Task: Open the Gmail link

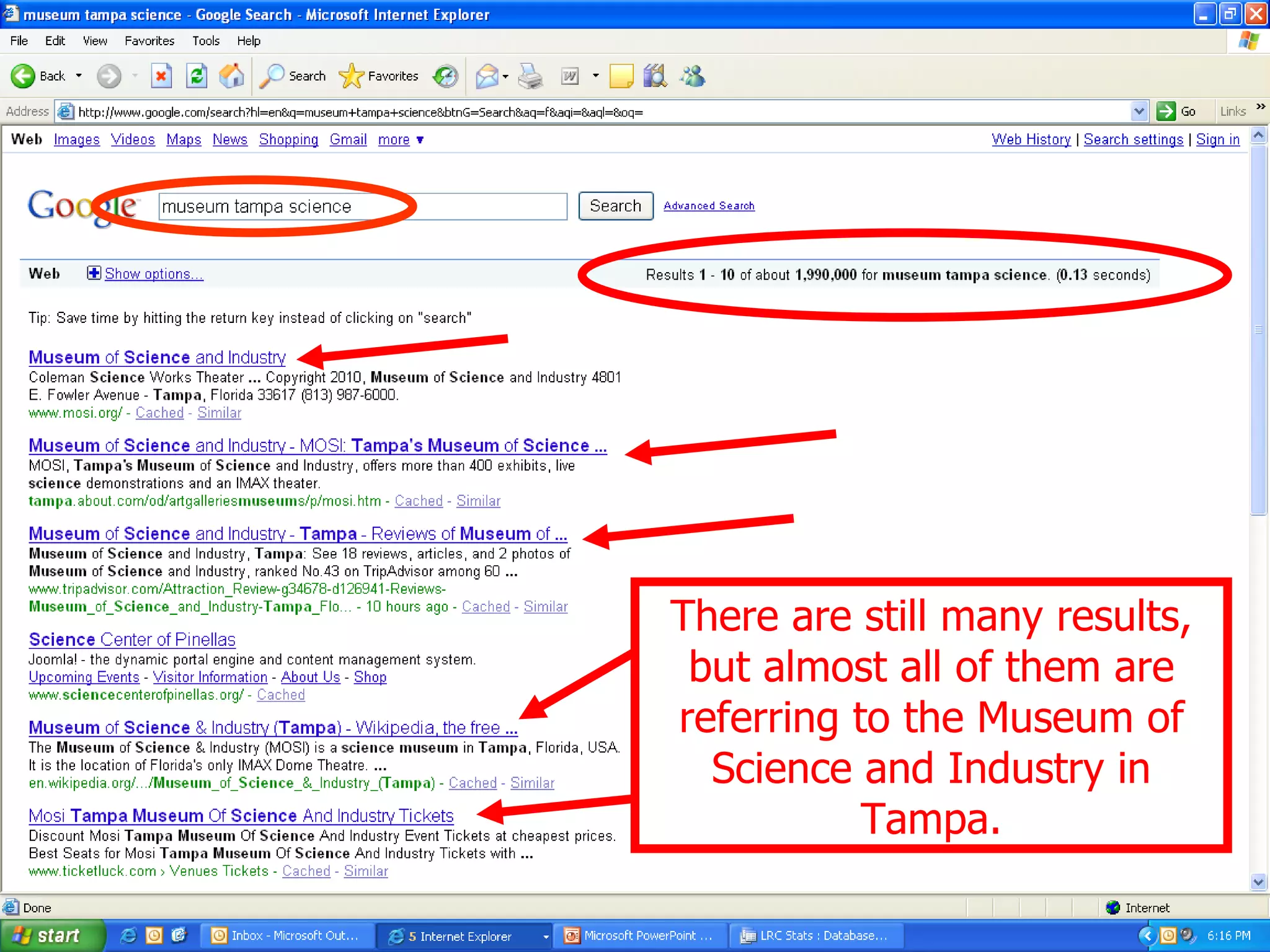Action: pyautogui.click(x=348, y=140)
